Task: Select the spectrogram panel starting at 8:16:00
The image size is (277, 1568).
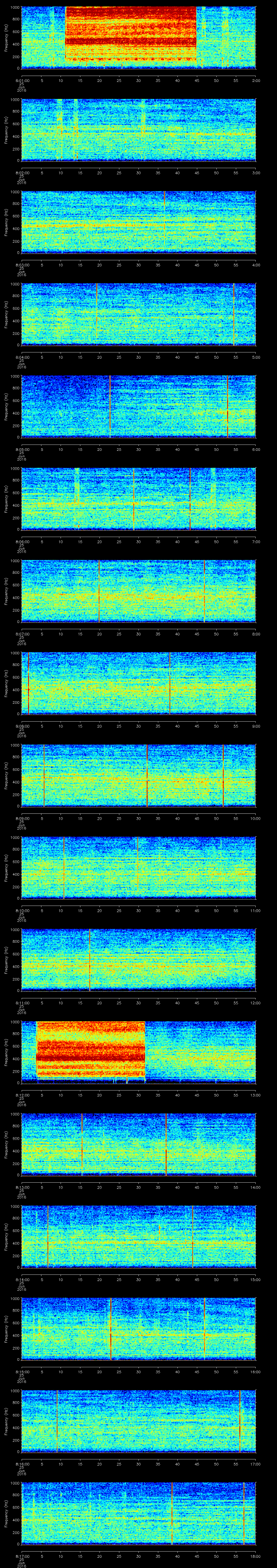Action: click(x=138, y=1421)
